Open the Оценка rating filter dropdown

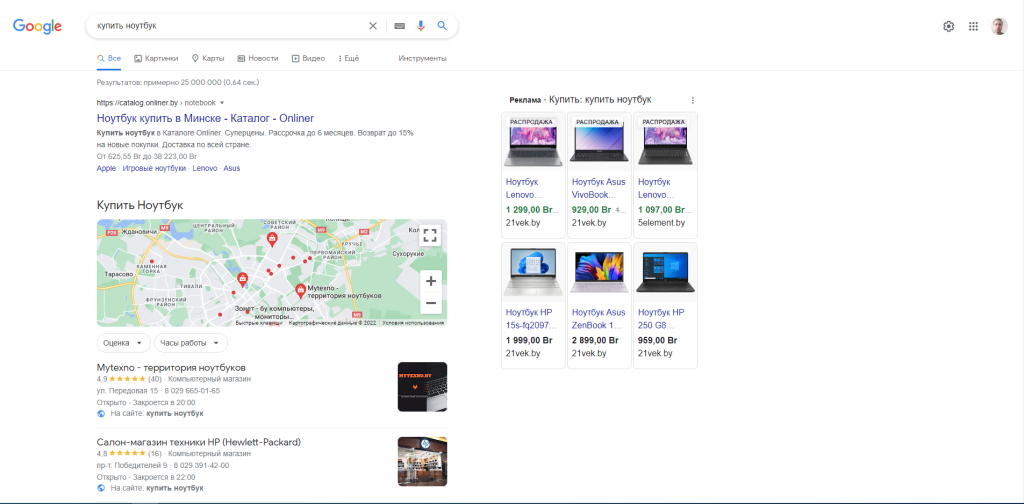tap(123, 343)
